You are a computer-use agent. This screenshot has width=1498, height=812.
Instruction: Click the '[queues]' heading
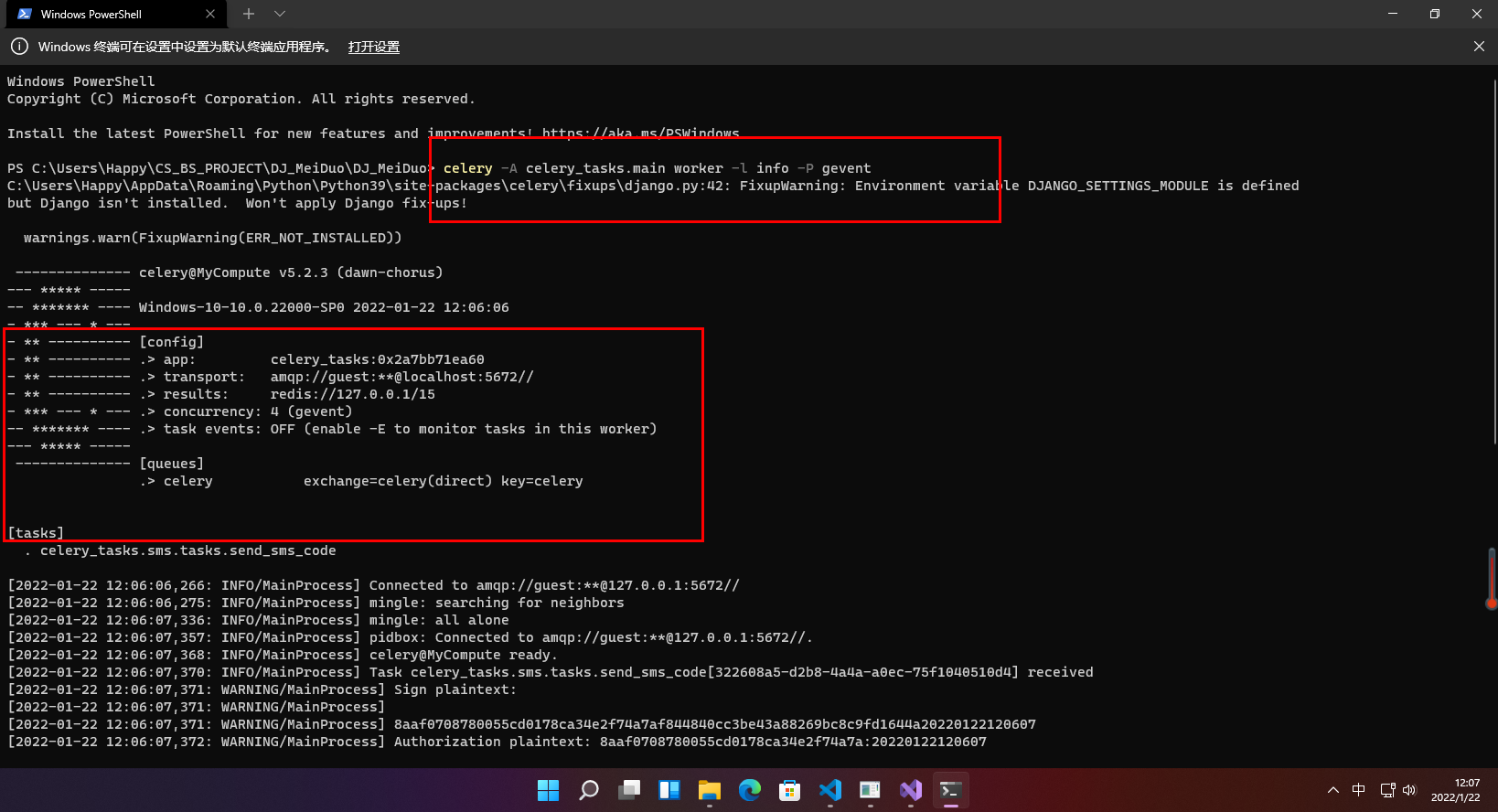point(172,464)
